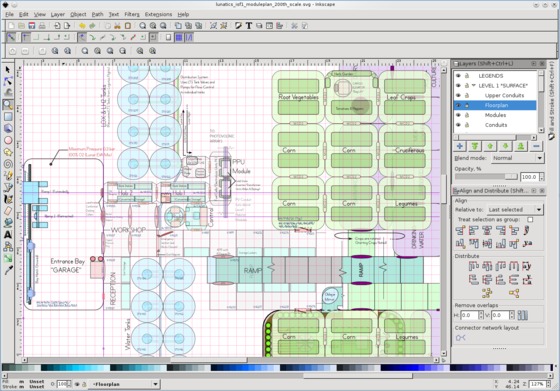Click the Remove overlaps apply icon
The image size is (560, 391).
(522, 315)
